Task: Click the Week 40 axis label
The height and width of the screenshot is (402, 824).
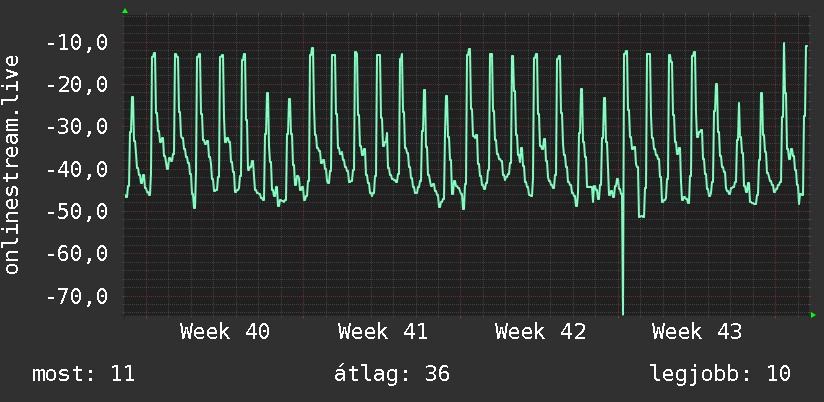Action: tap(225, 332)
